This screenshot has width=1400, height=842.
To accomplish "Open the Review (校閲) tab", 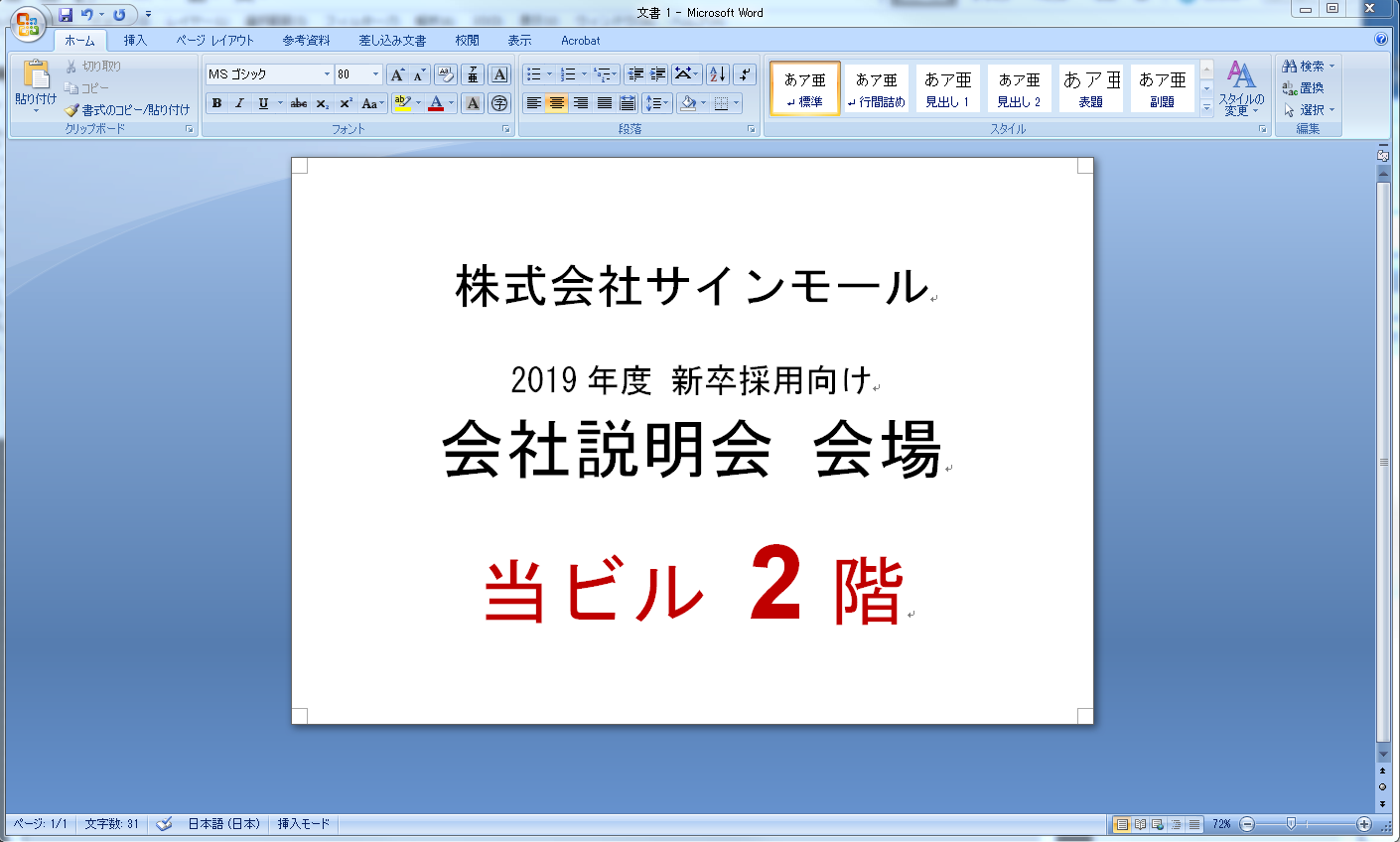I will (x=468, y=41).
